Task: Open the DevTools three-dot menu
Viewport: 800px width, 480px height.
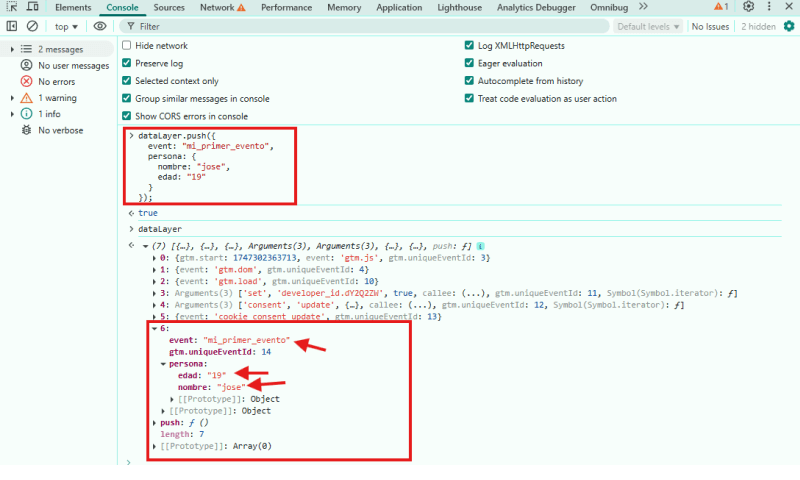Action: (x=768, y=7)
